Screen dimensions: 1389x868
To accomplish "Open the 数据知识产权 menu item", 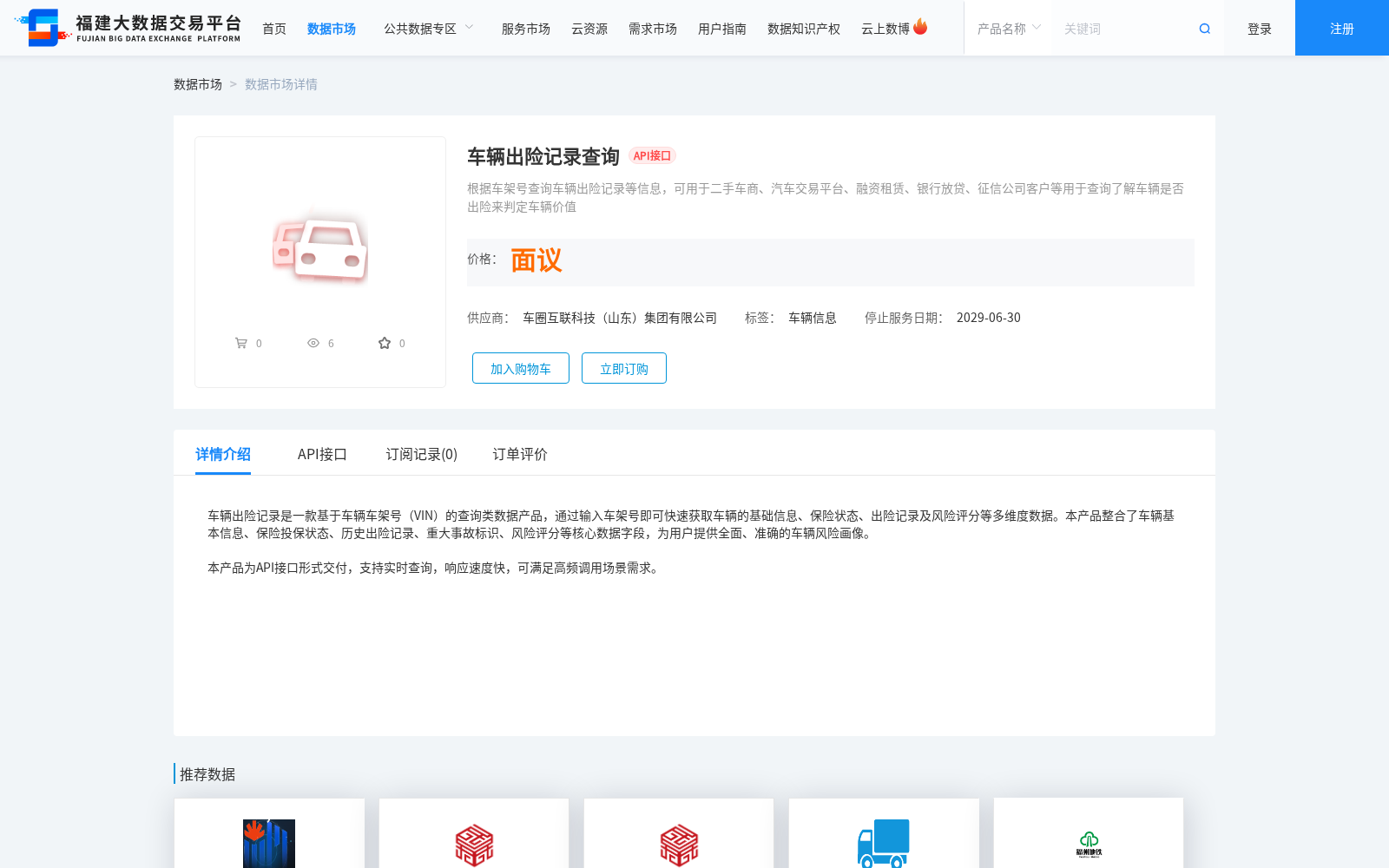I will (804, 29).
